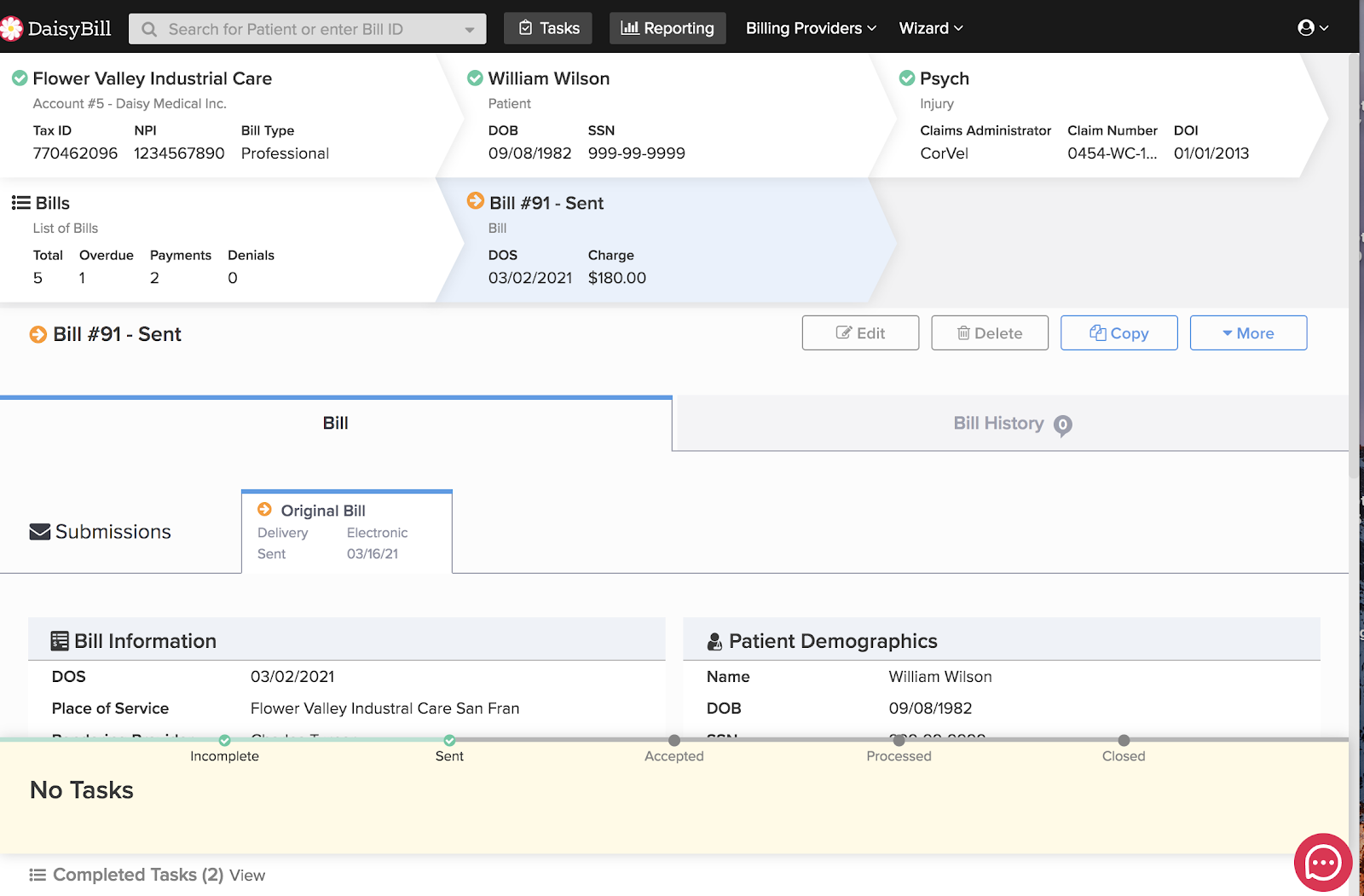Click the Accepted status marker

[674, 740]
